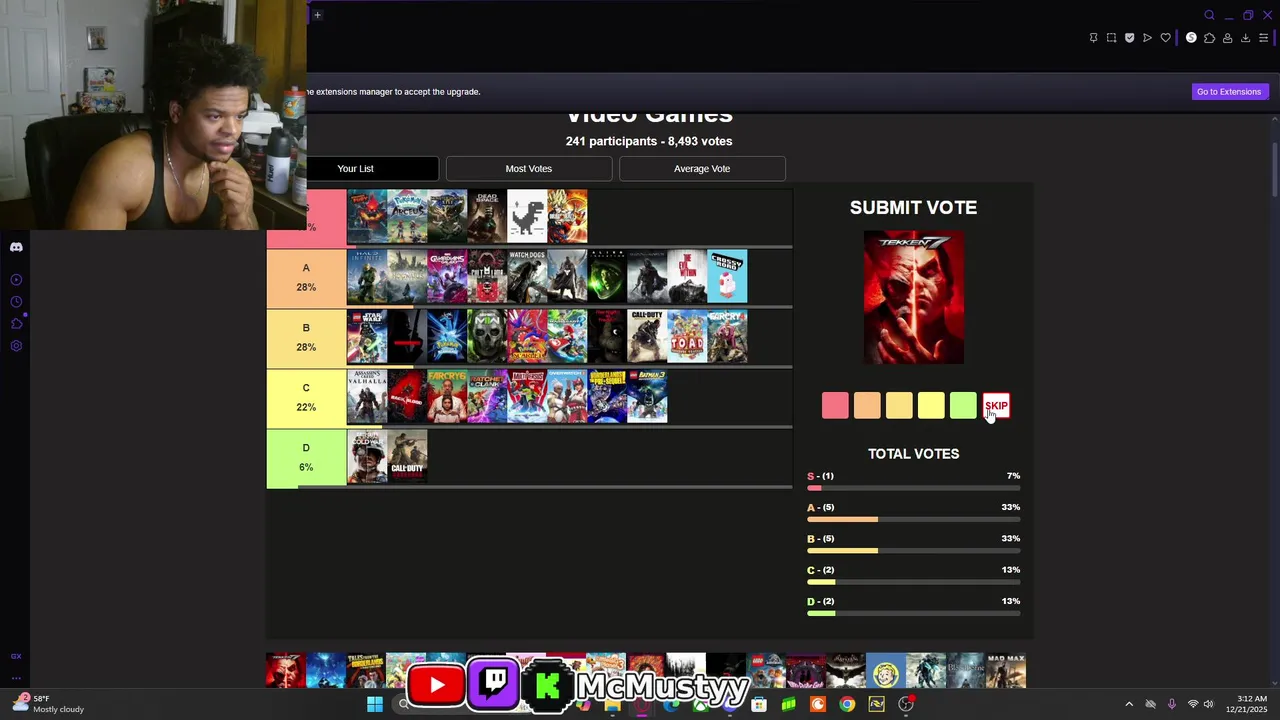Select Mario Kart 8 cover in B tier
The image size is (1280, 720).
pyautogui.click(x=567, y=336)
